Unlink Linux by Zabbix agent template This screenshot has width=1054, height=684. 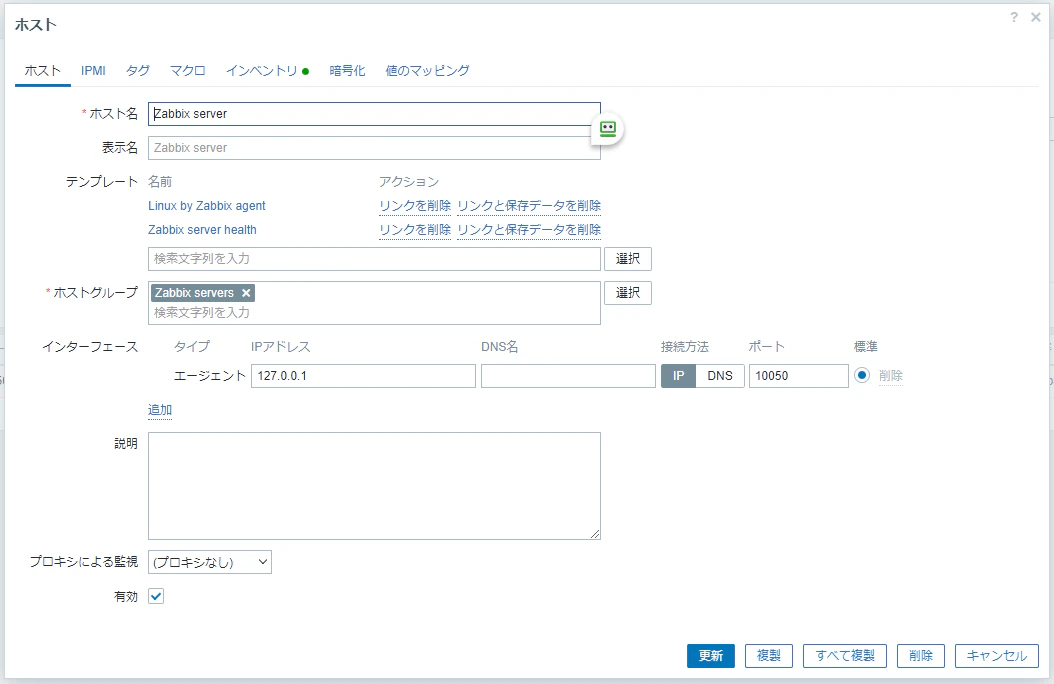pos(415,206)
